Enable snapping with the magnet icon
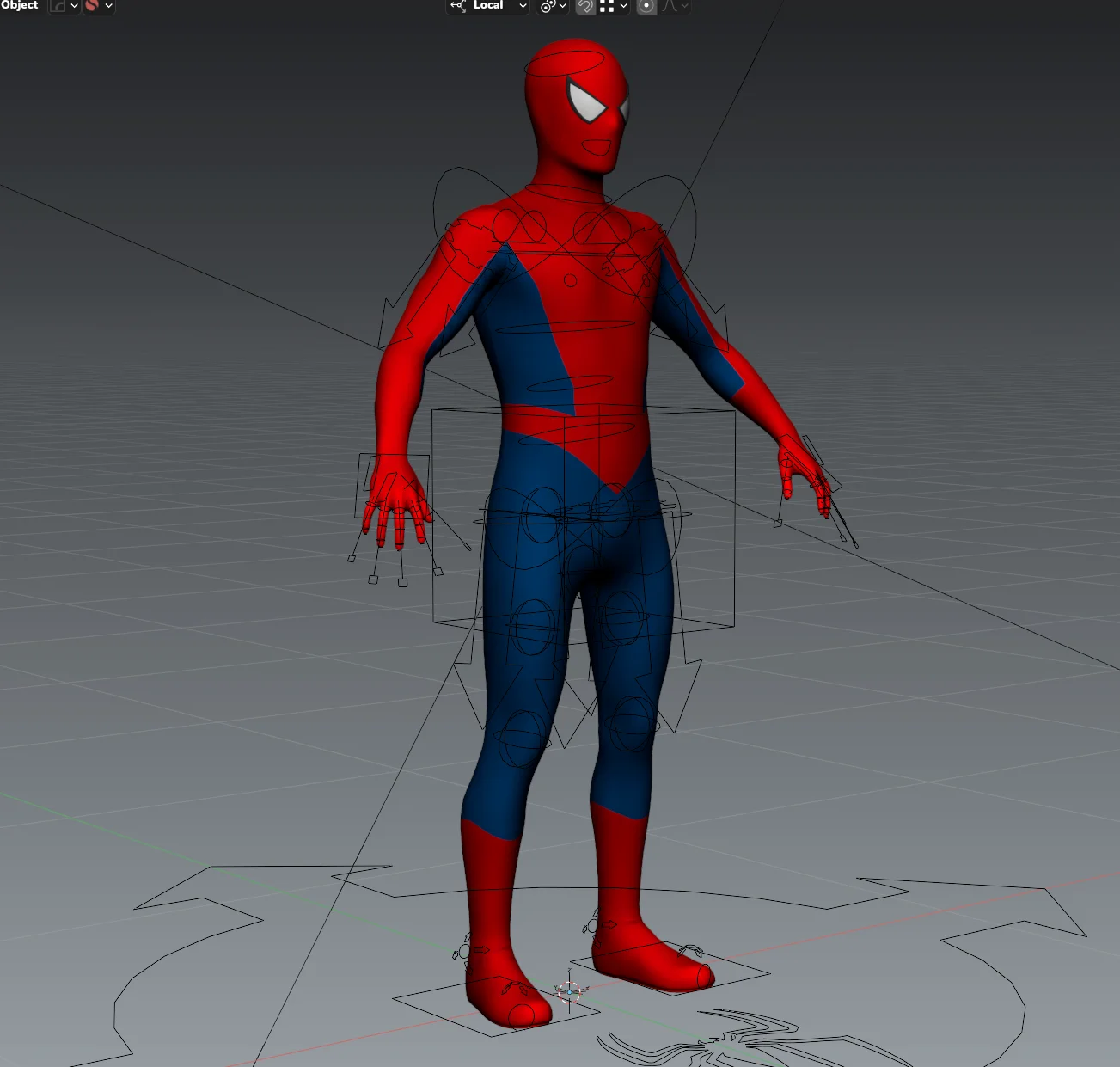Viewport: 1120px width, 1067px height. (585, 7)
